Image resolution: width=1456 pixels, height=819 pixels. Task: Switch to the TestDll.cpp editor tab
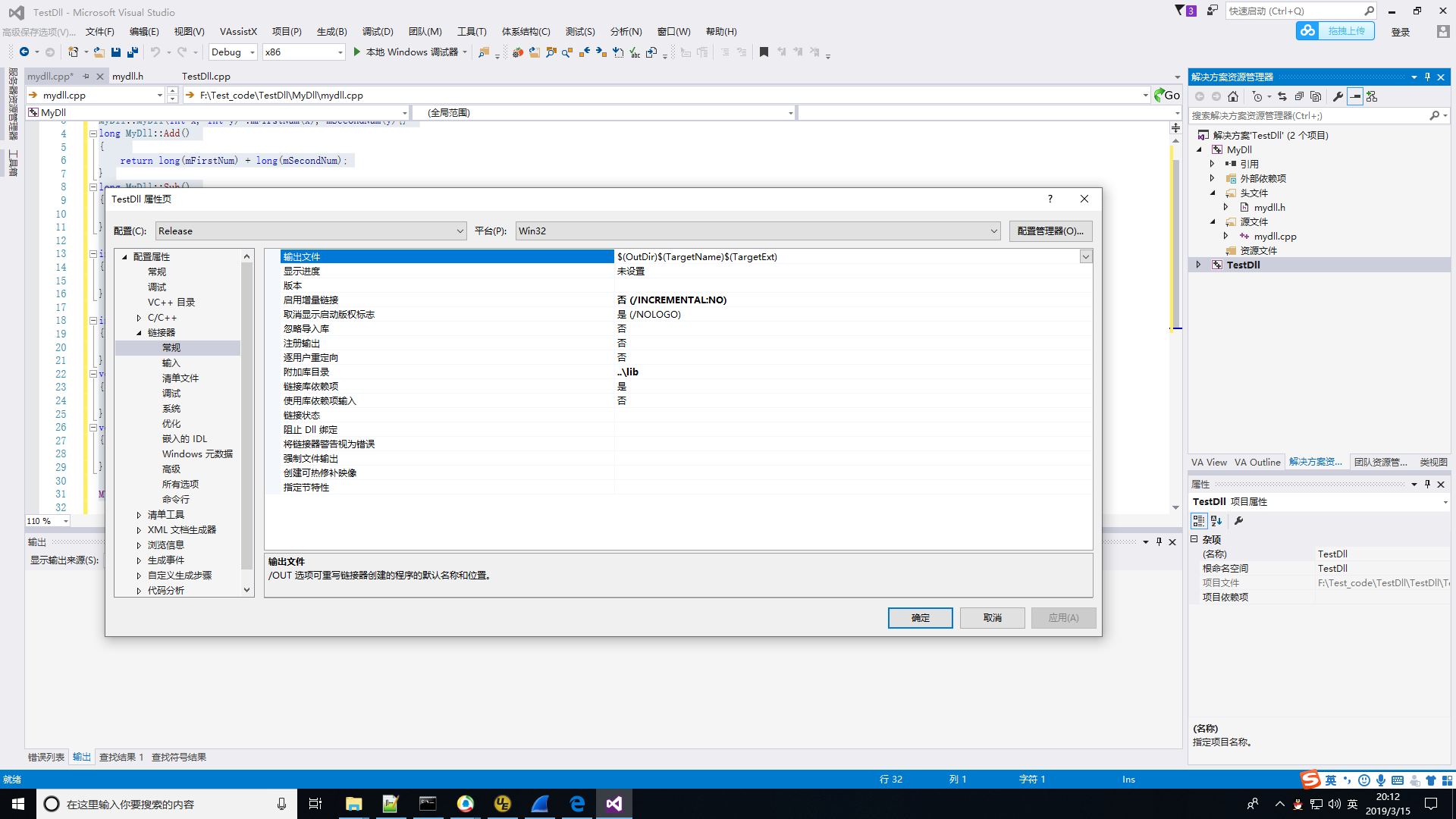point(206,77)
